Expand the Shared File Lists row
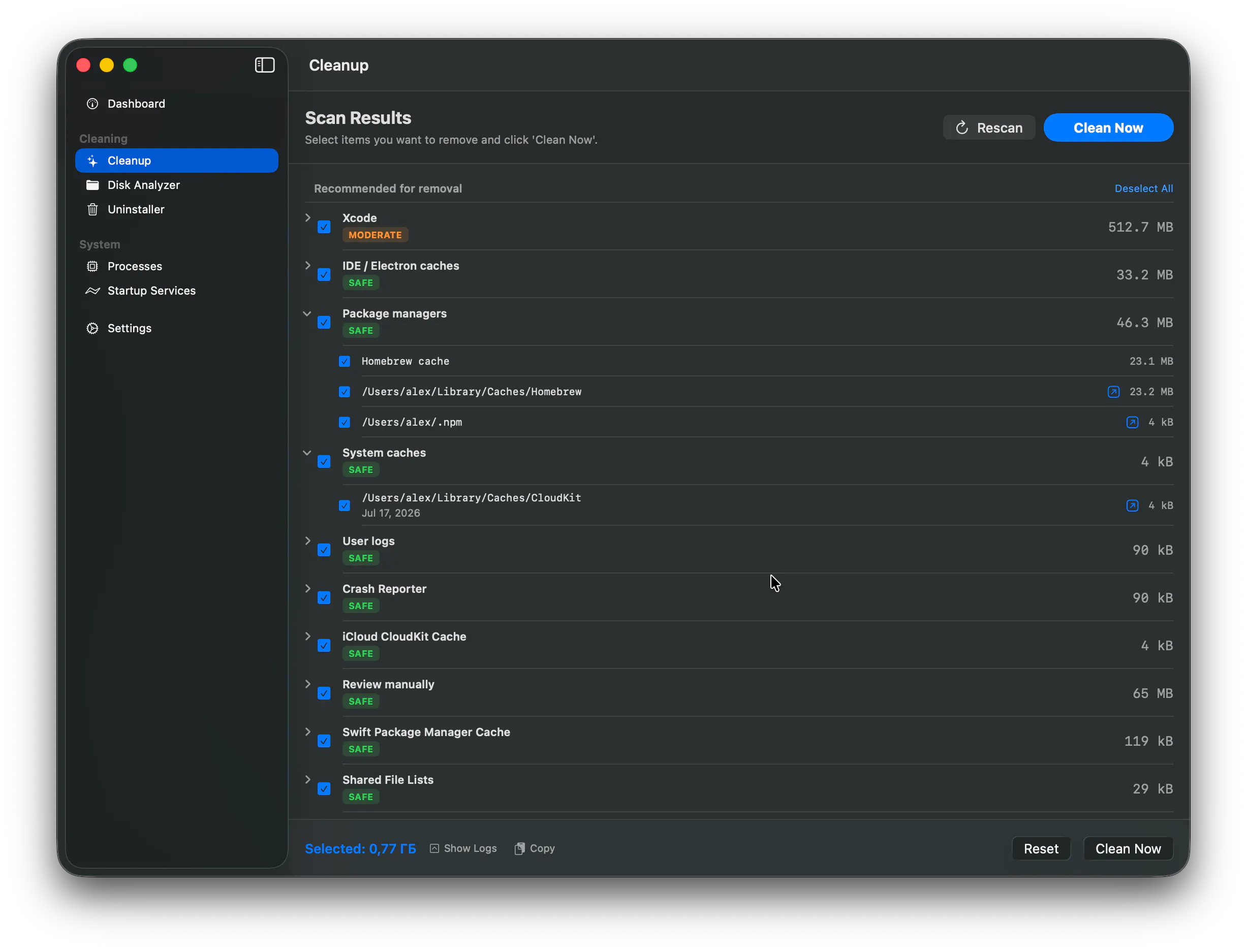The height and width of the screenshot is (952, 1247). (307, 779)
